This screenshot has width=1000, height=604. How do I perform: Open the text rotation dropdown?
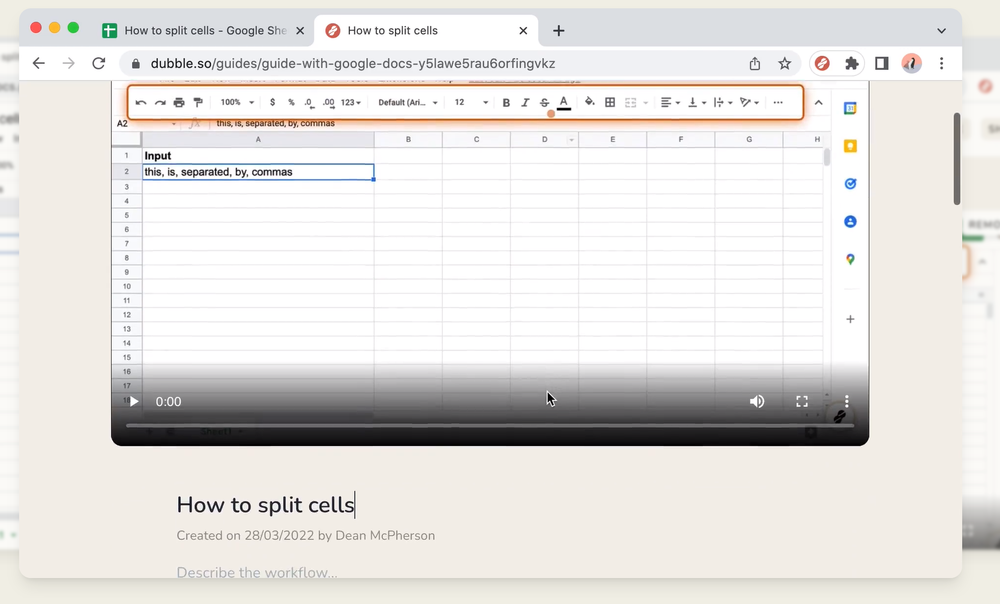pos(749,103)
